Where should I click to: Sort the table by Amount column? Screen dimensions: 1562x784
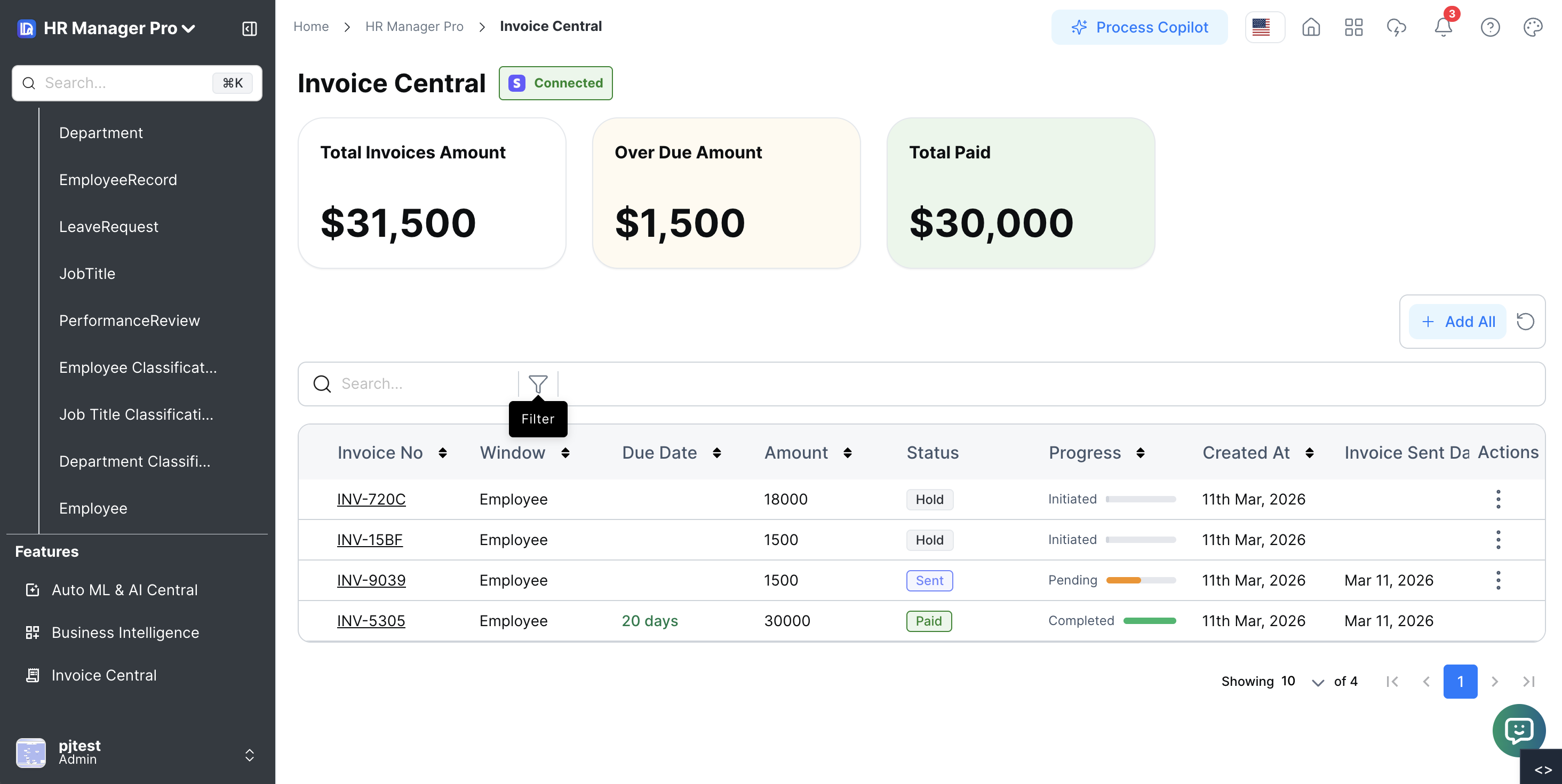[x=847, y=452]
